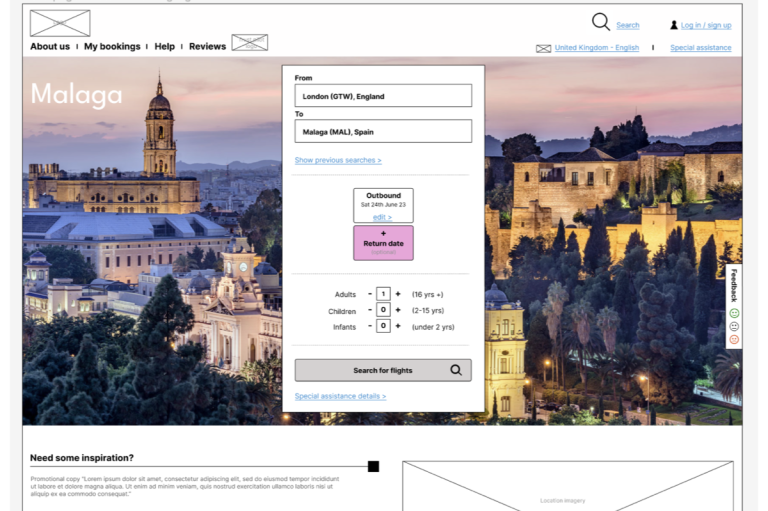
Task: Open Special assistance details link
Action: click(x=340, y=396)
